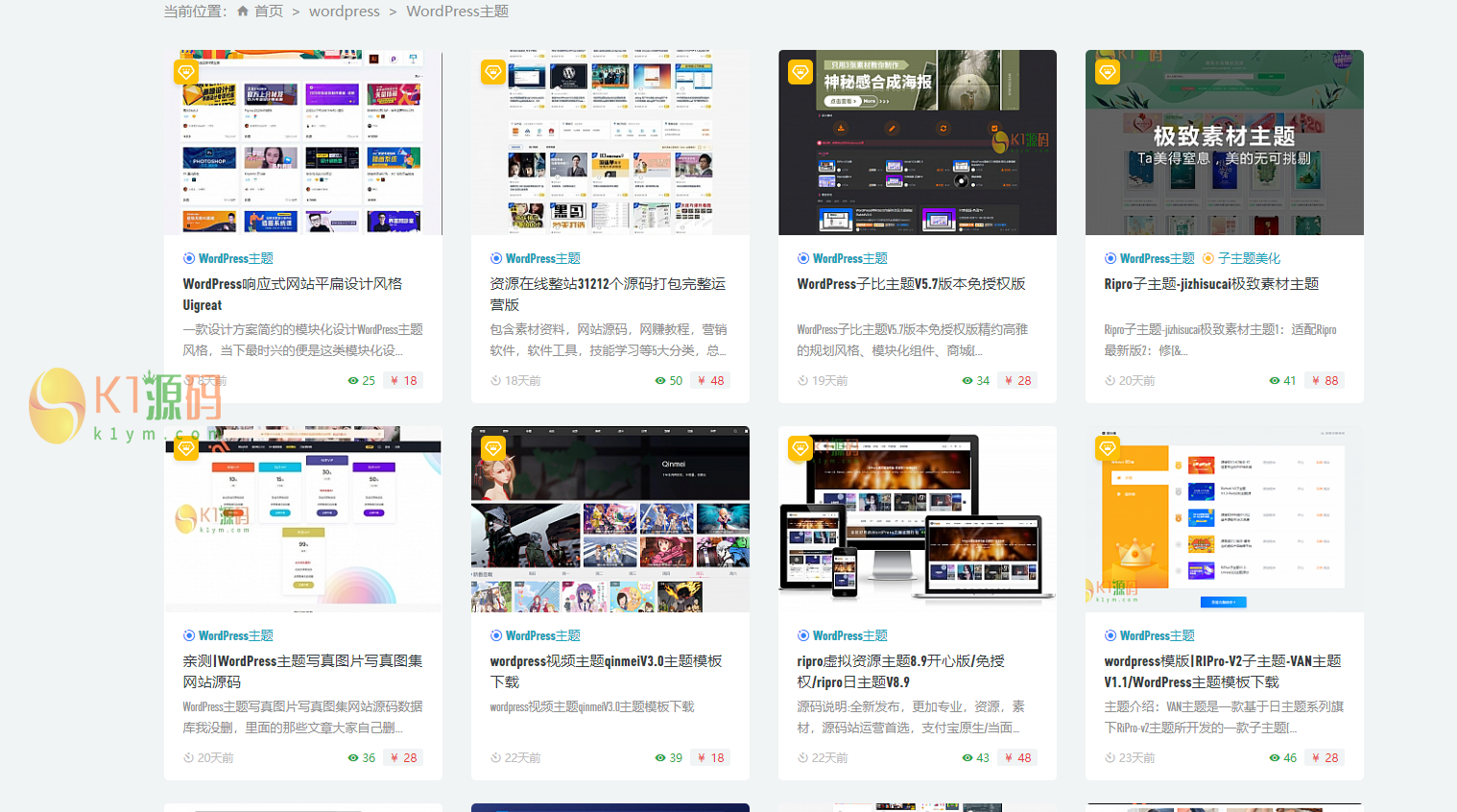Click the 神秘感合成海报 preview thumbnail
Viewport: 1457px width, 812px height.
tap(917, 142)
